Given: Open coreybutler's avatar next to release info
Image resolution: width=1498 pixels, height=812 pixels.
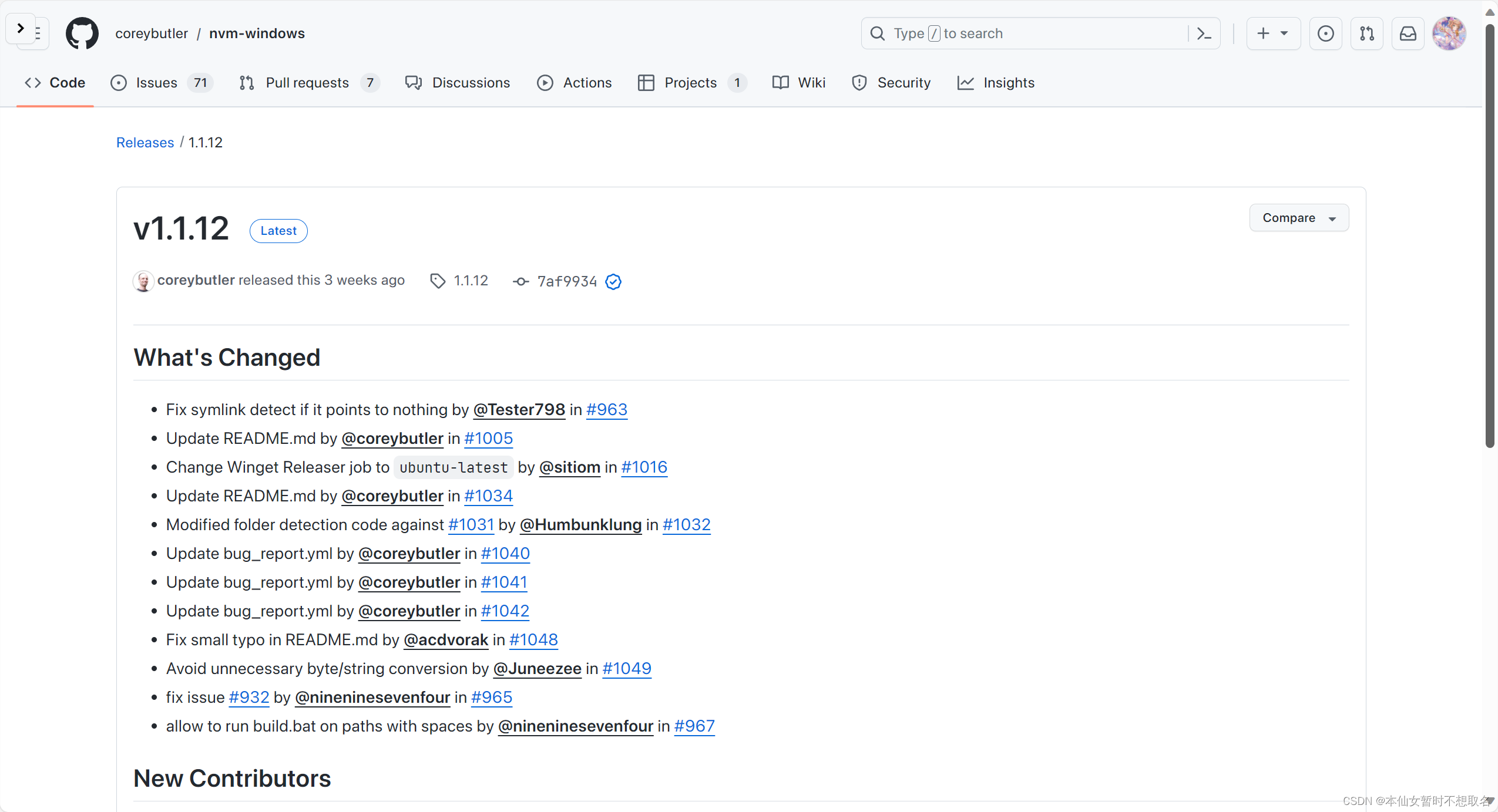Looking at the screenshot, I should tap(143, 281).
